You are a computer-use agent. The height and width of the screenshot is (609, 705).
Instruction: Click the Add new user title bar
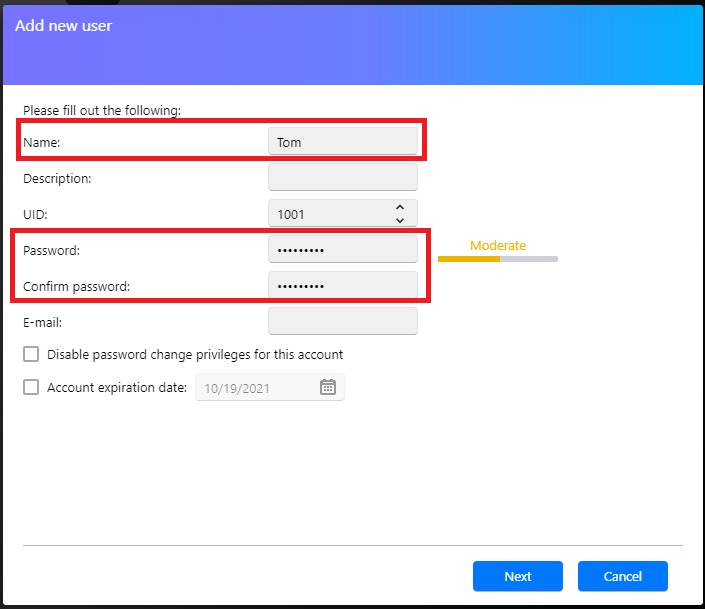pos(63,26)
